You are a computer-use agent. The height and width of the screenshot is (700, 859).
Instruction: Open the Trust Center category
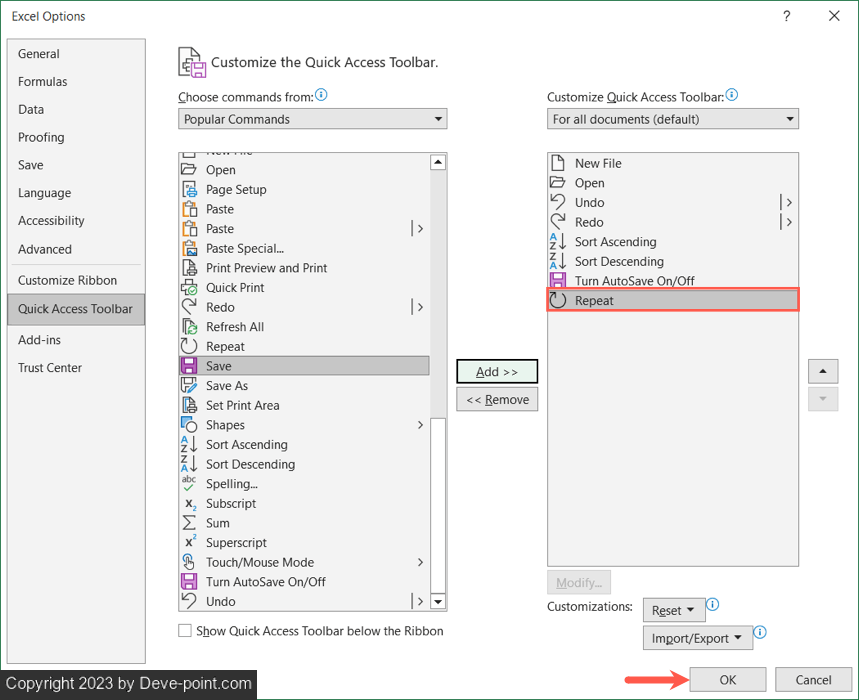click(x=50, y=368)
